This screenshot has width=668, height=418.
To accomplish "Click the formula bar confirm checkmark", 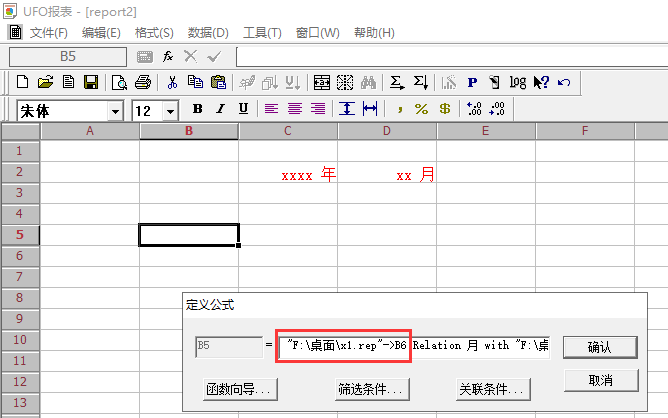I will 214,56.
